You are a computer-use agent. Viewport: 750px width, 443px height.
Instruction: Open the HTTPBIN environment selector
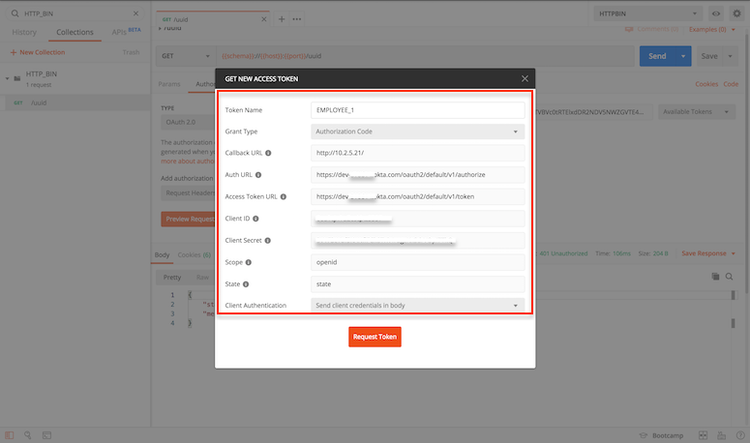pyautogui.click(x=648, y=13)
